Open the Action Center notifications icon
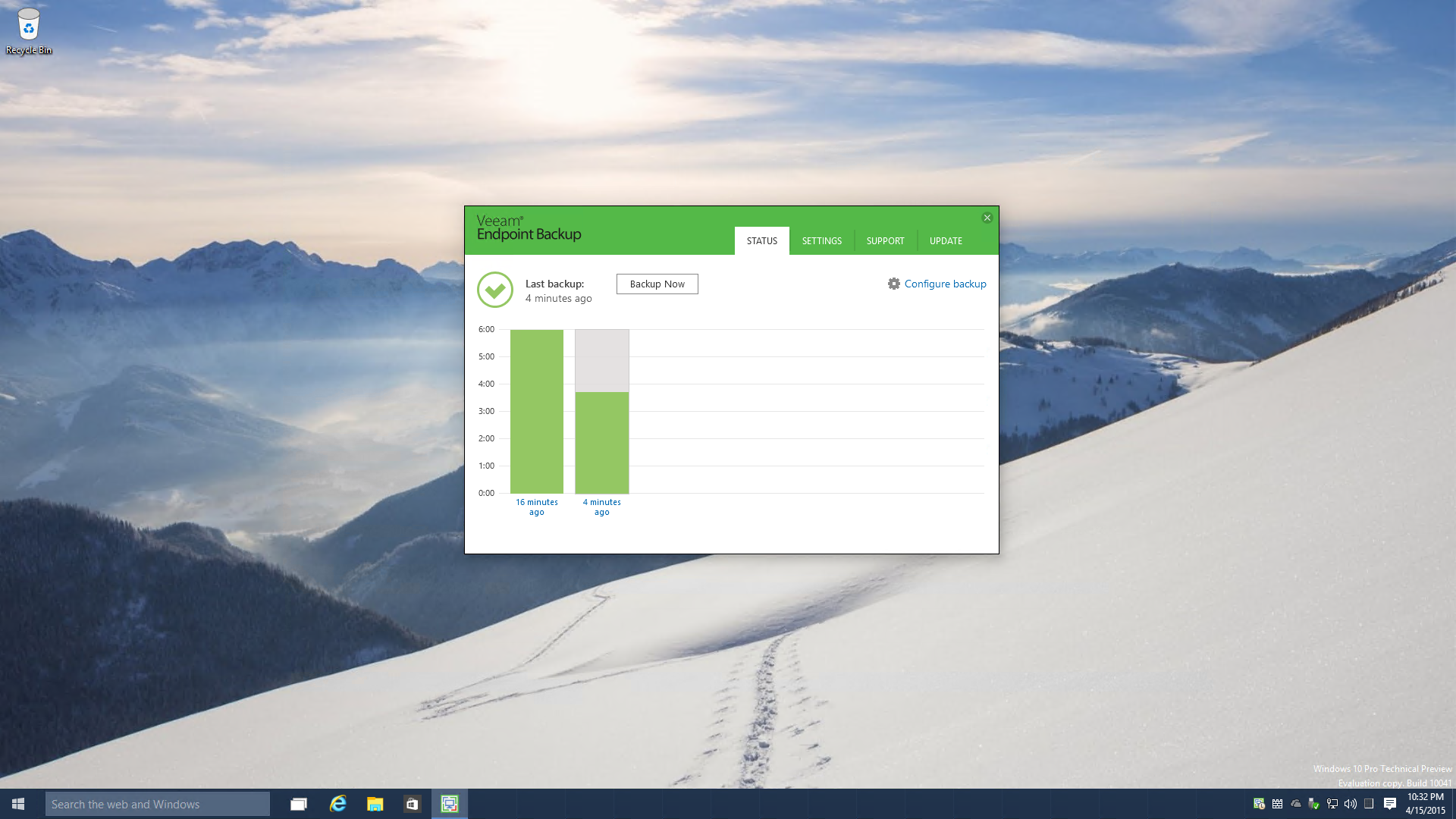The image size is (1456, 819). (1390, 804)
